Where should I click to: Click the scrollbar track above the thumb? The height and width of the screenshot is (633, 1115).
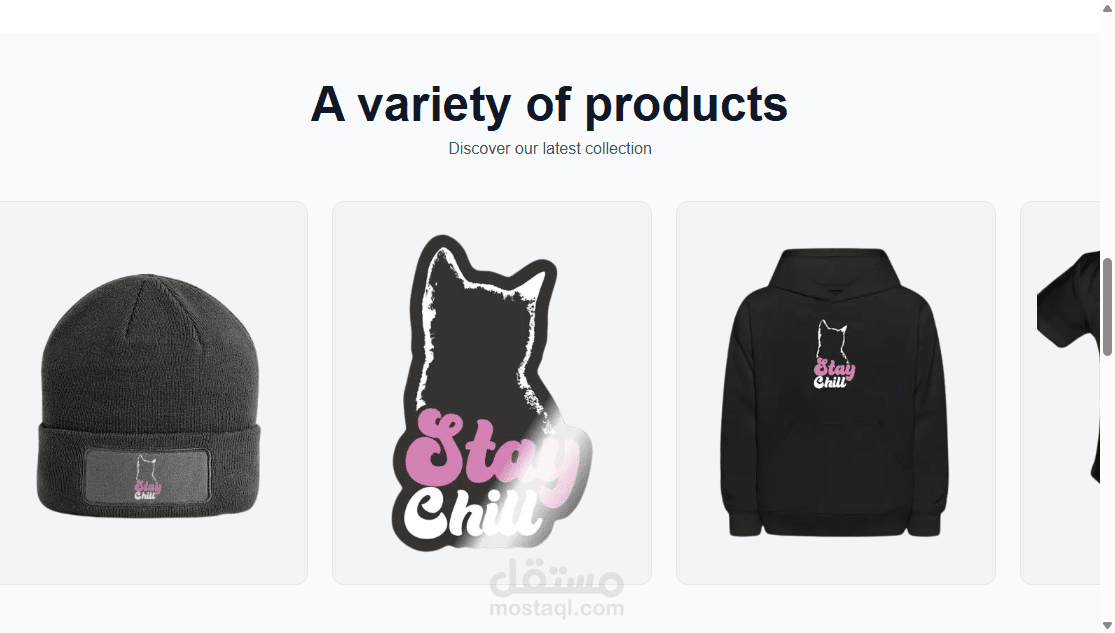pos(1107,135)
